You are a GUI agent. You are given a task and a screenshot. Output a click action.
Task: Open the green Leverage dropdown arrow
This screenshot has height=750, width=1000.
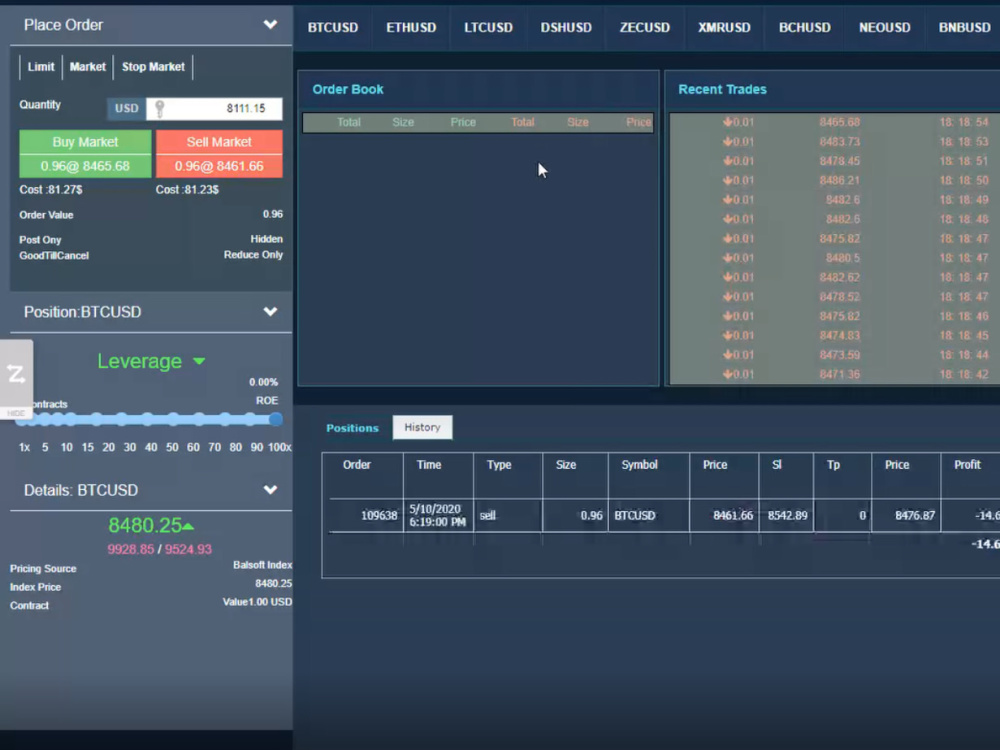pos(199,362)
